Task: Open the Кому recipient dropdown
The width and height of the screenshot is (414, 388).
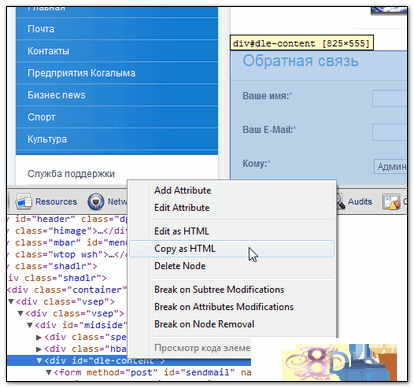Action: click(390, 167)
